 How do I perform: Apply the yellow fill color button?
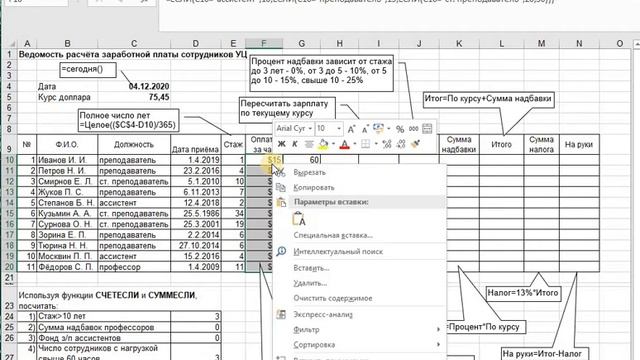click(x=323, y=144)
